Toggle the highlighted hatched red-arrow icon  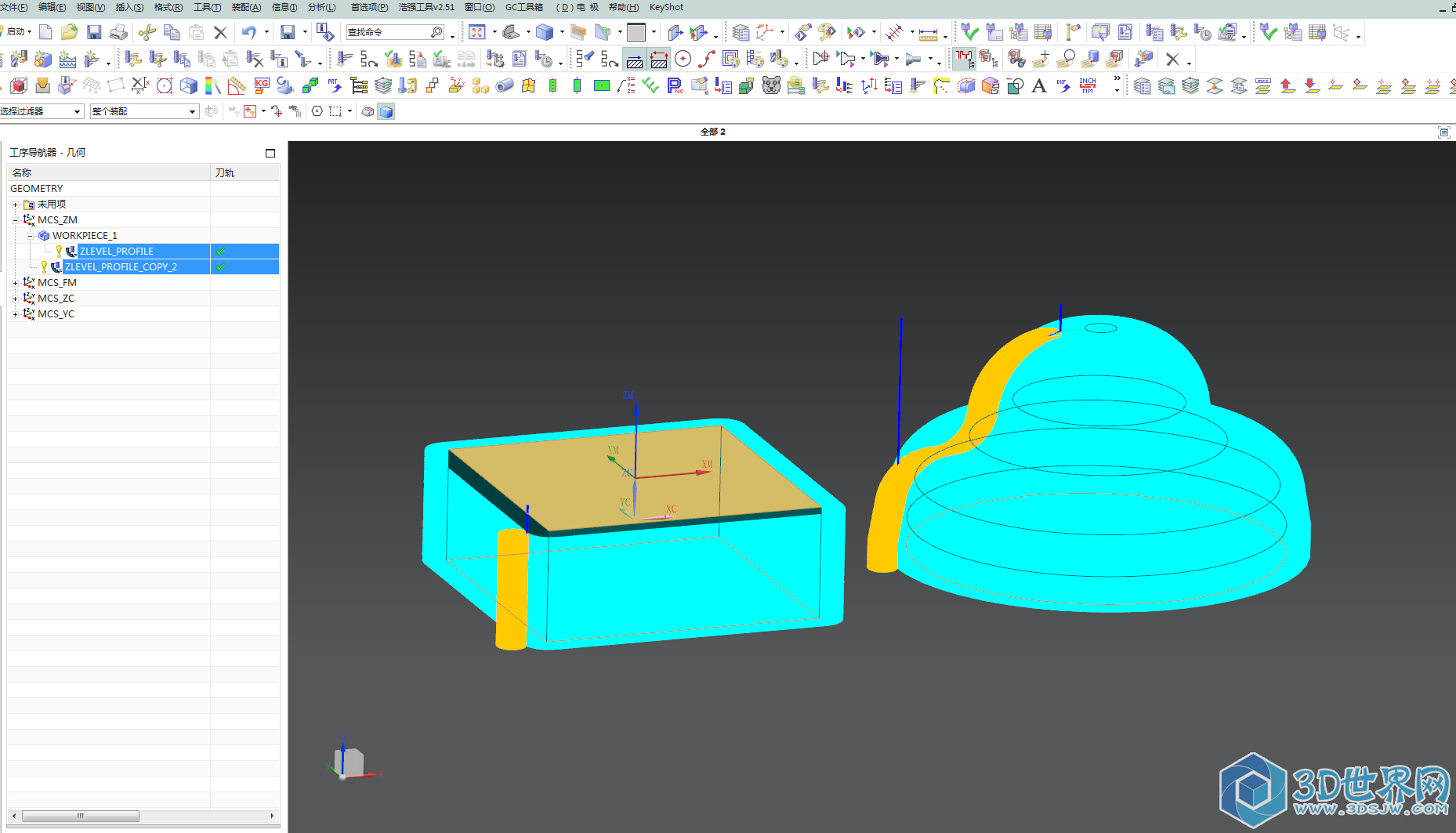tap(659, 59)
